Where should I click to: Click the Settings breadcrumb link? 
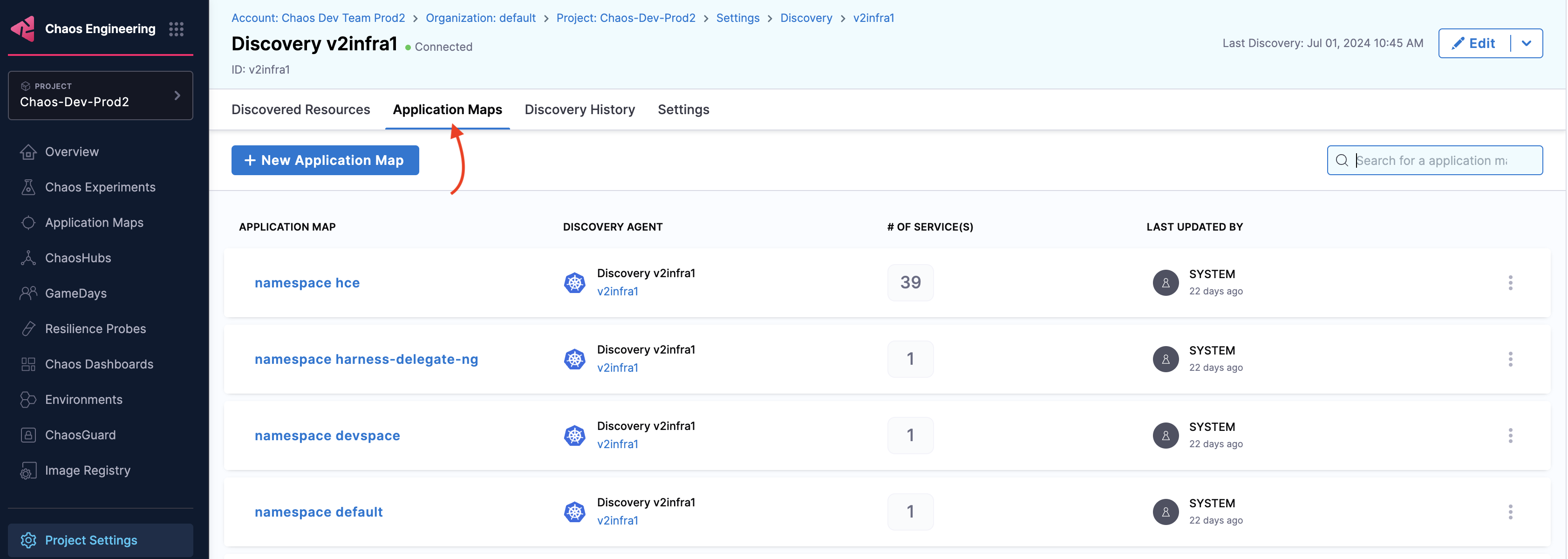coord(737,18)
